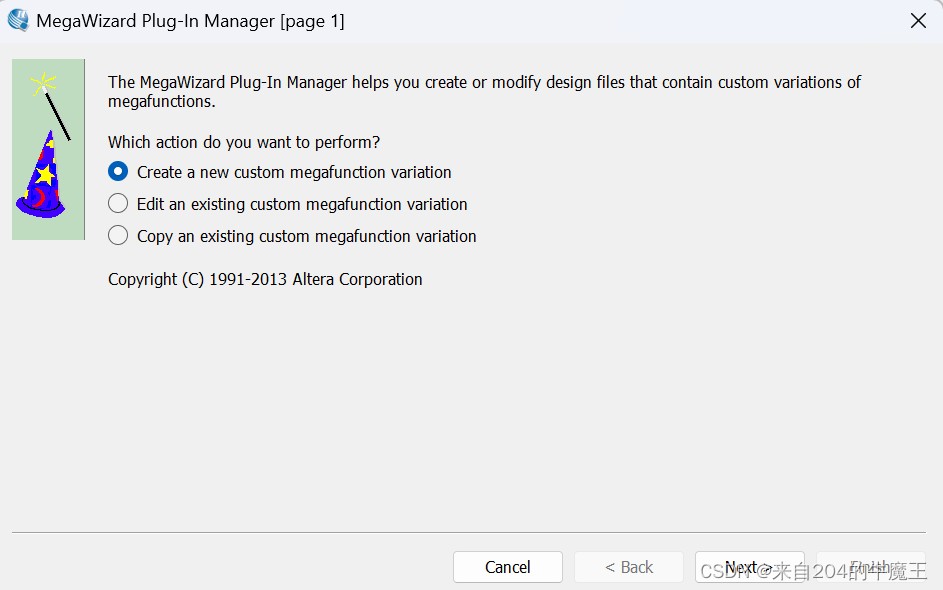Click the yellow sparkle star atop the wand
943x590 pixels.
click(43, 83)
